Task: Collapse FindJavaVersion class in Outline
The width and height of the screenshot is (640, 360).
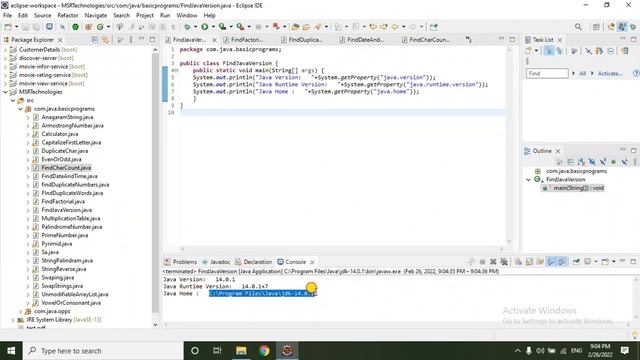Action: [x=529, y=180]
